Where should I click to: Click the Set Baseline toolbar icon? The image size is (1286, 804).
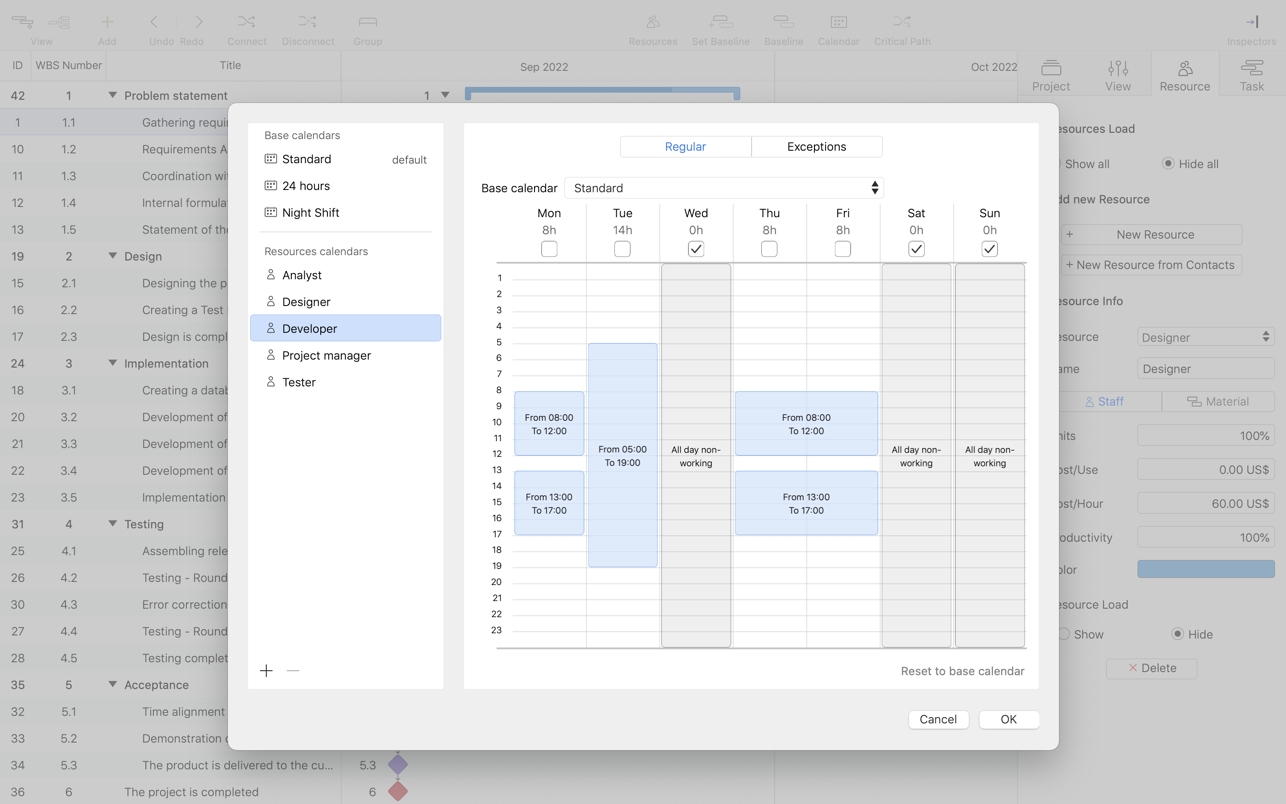tap(721, 22)
